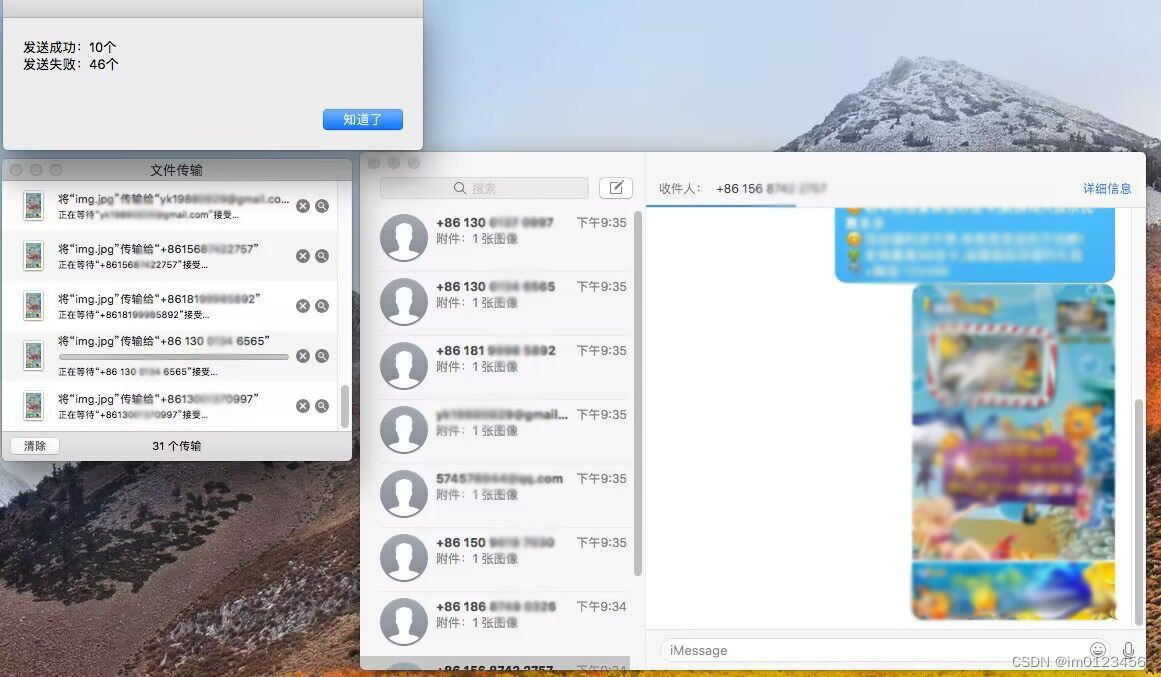Viewport: 1161px width, 677px height.
Task: Open the sent image in chat thread
Action: coord(1013,452)
